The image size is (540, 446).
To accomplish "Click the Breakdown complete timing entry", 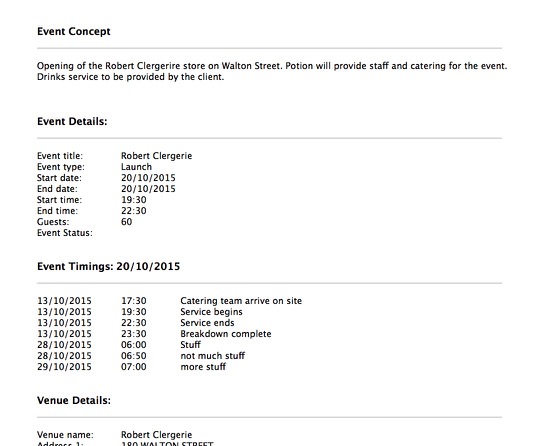I will click(226, 334).
